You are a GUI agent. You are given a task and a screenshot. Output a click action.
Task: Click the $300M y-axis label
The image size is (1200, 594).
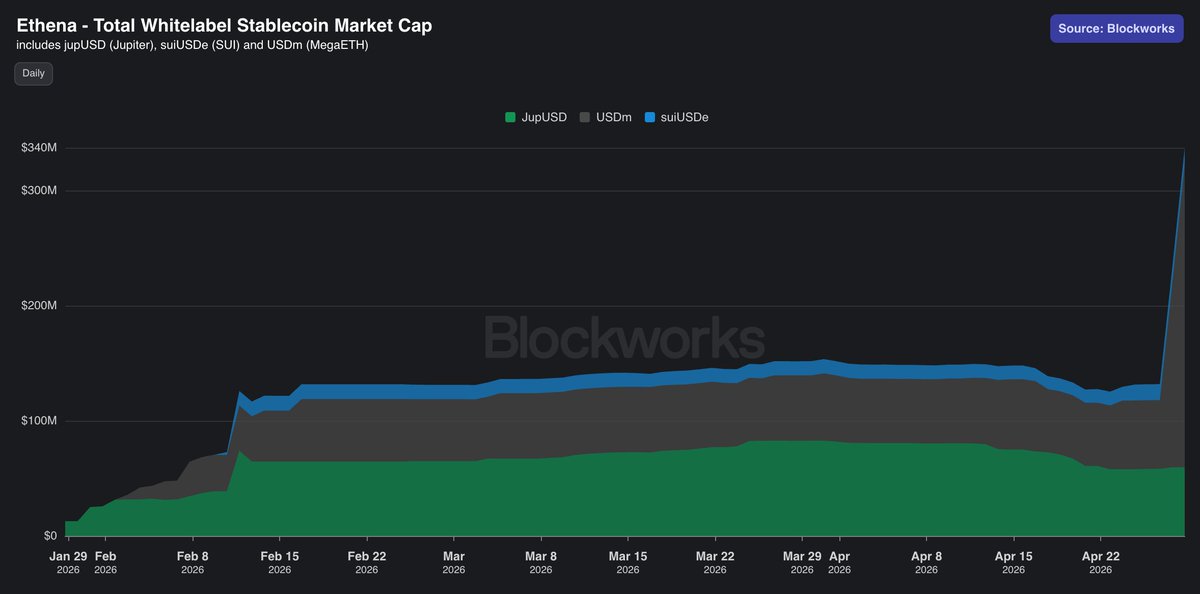point(39,190)
